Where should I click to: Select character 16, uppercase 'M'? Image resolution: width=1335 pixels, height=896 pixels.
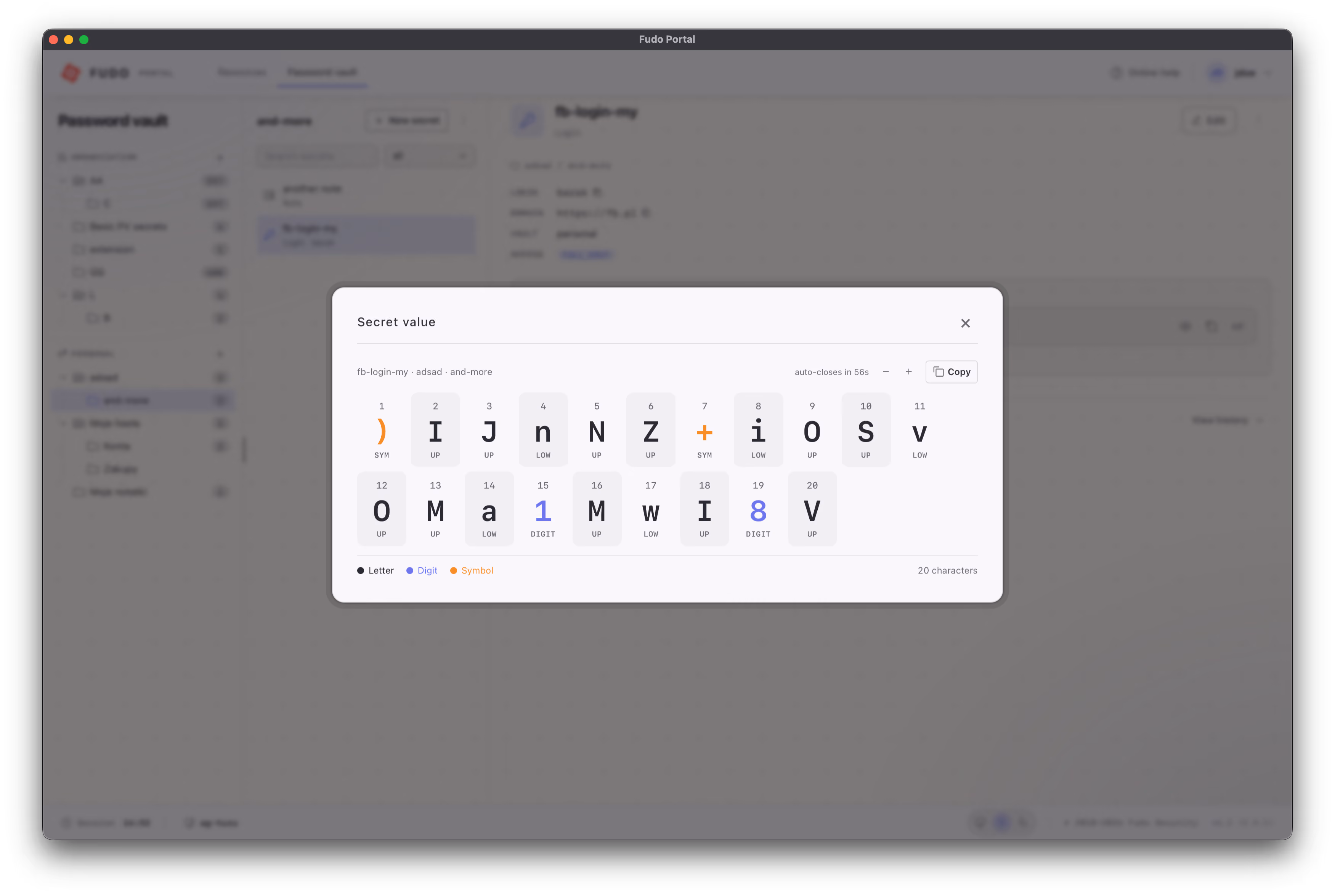[x=597, y=509]
